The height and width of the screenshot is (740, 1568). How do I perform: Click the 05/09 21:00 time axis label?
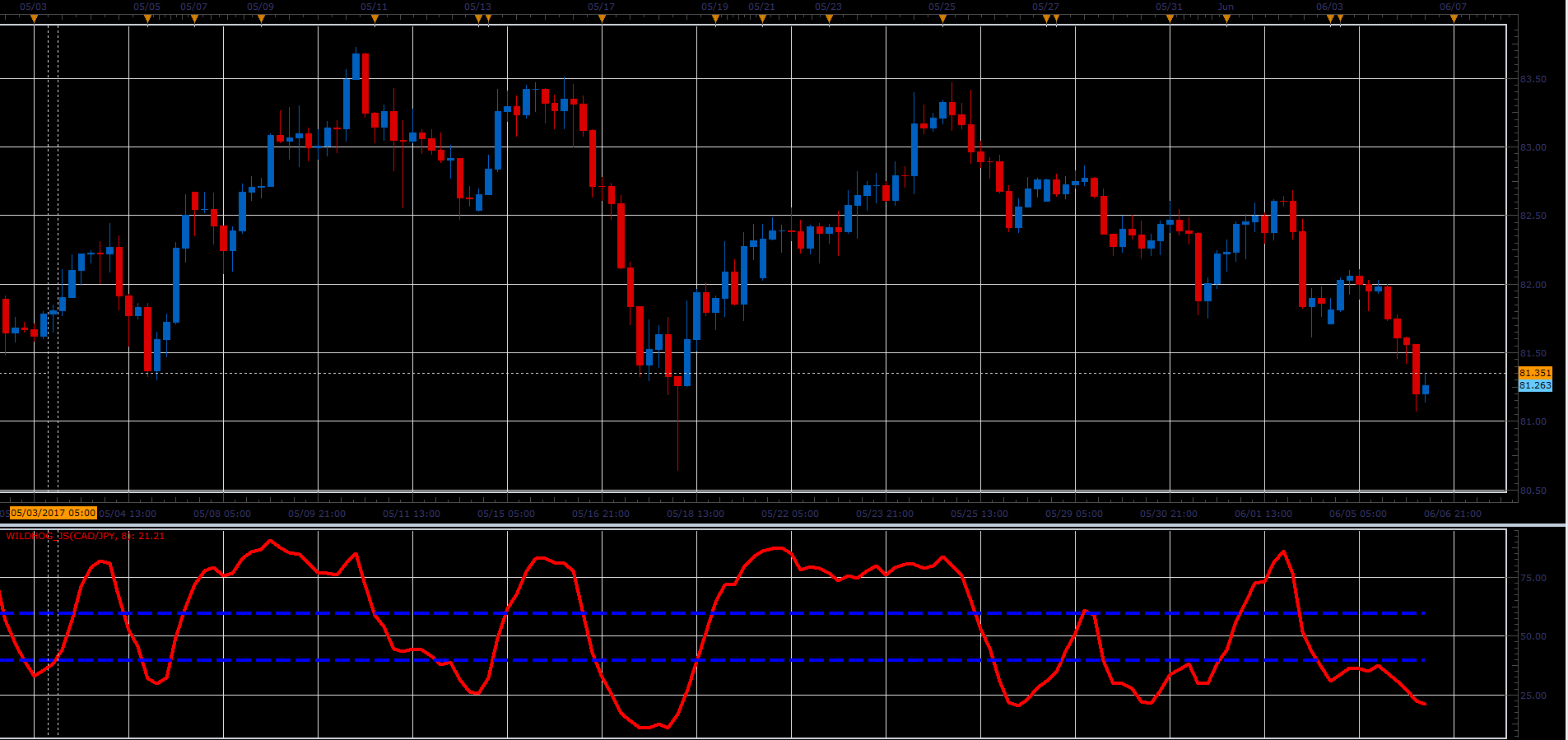(x=317, y=514)
